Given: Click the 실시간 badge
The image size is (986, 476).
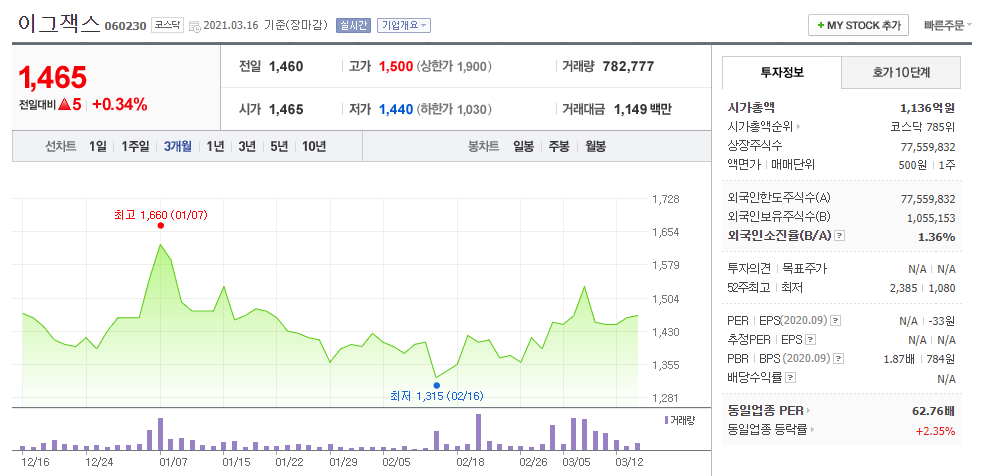Looking at the screenshot, I should pos(353,25).
